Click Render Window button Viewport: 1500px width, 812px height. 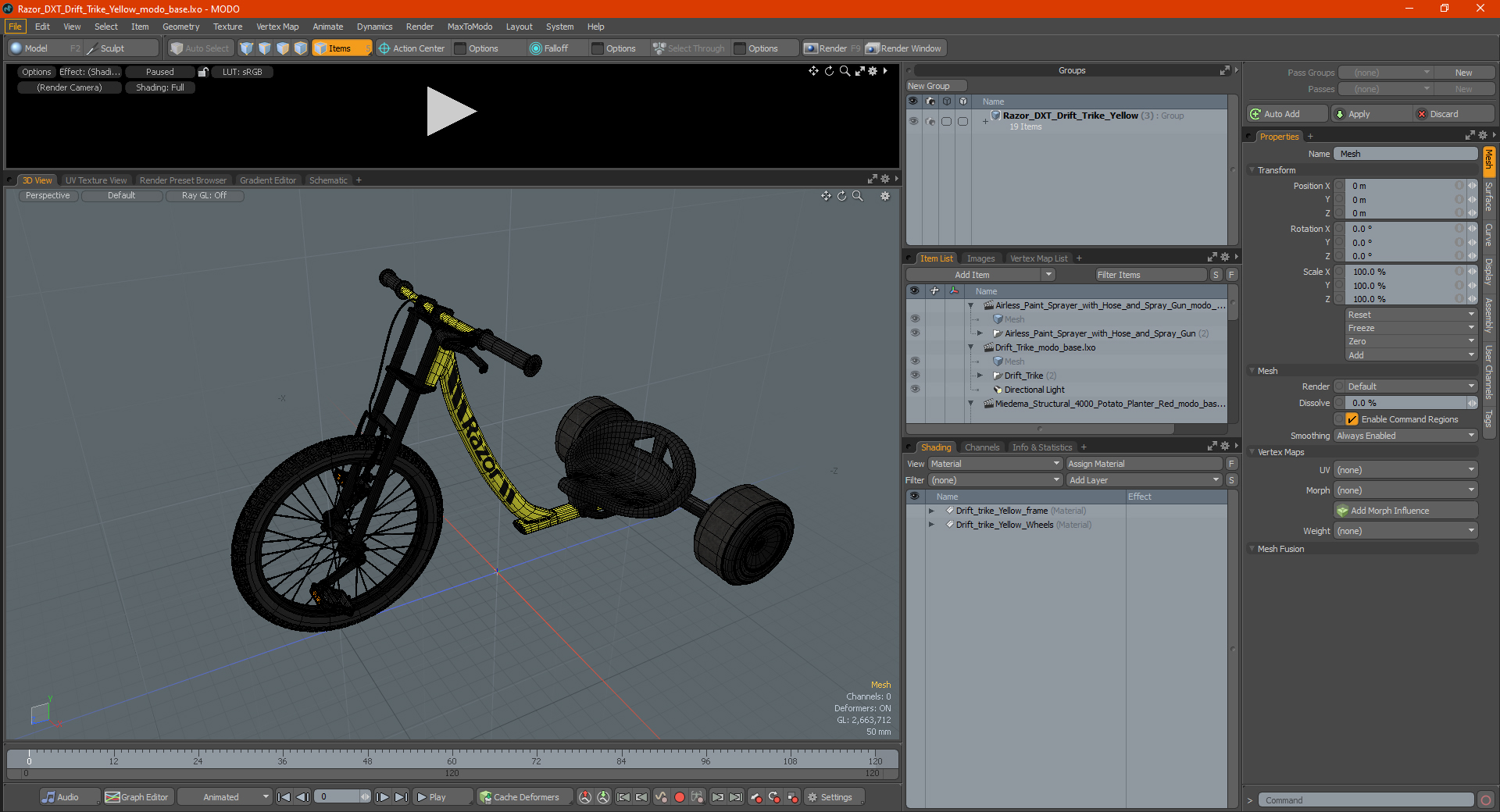tap(904, 48)
